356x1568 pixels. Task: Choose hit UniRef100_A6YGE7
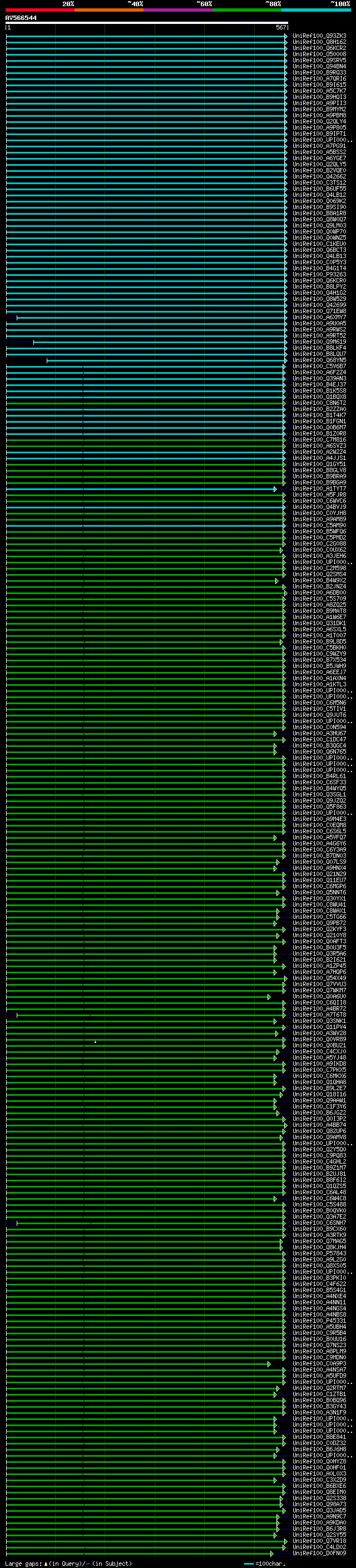coord(319,159)
